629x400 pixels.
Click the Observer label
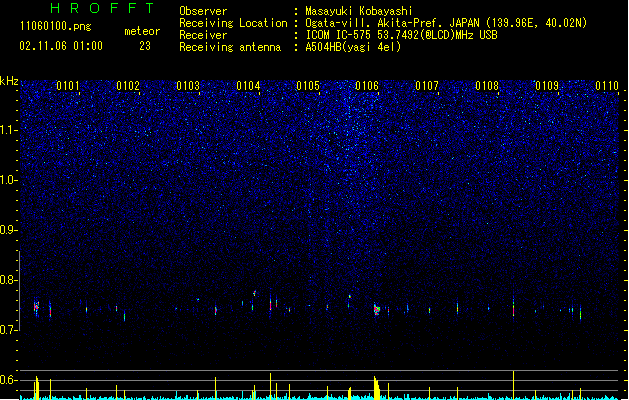203,11
